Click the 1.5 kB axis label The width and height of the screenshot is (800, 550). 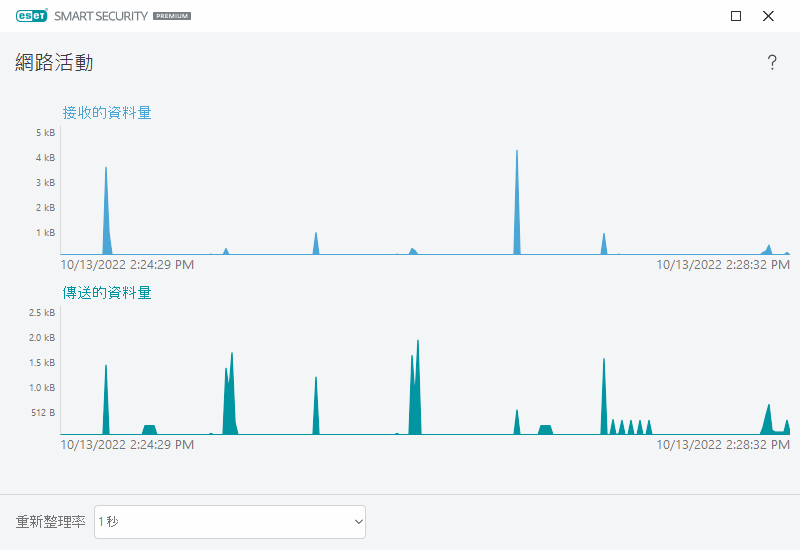42,363
